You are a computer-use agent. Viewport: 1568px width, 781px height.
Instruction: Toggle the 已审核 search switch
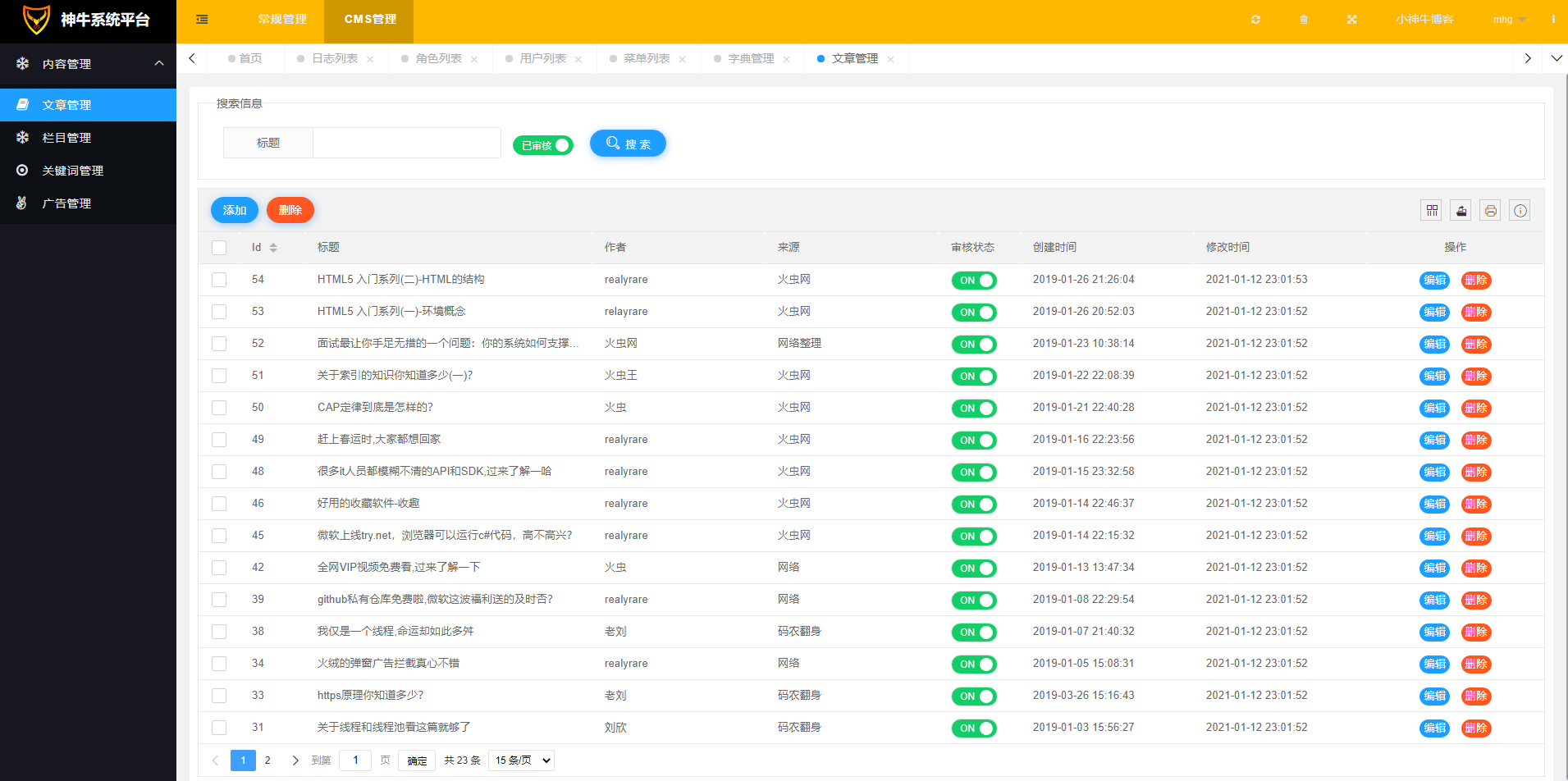(542, 145)
